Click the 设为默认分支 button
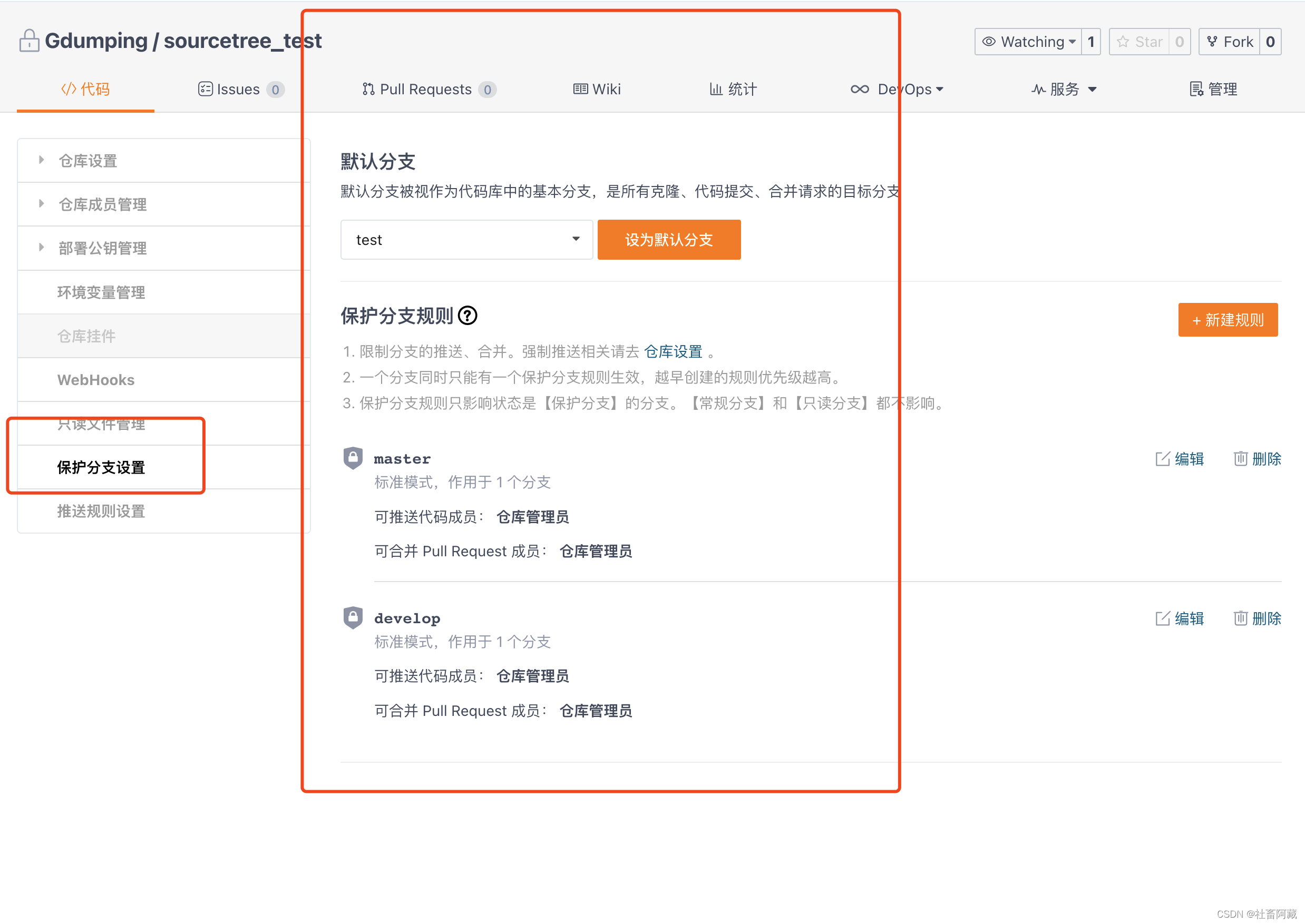Screen dimensions: 1305x924 (669, 240)
